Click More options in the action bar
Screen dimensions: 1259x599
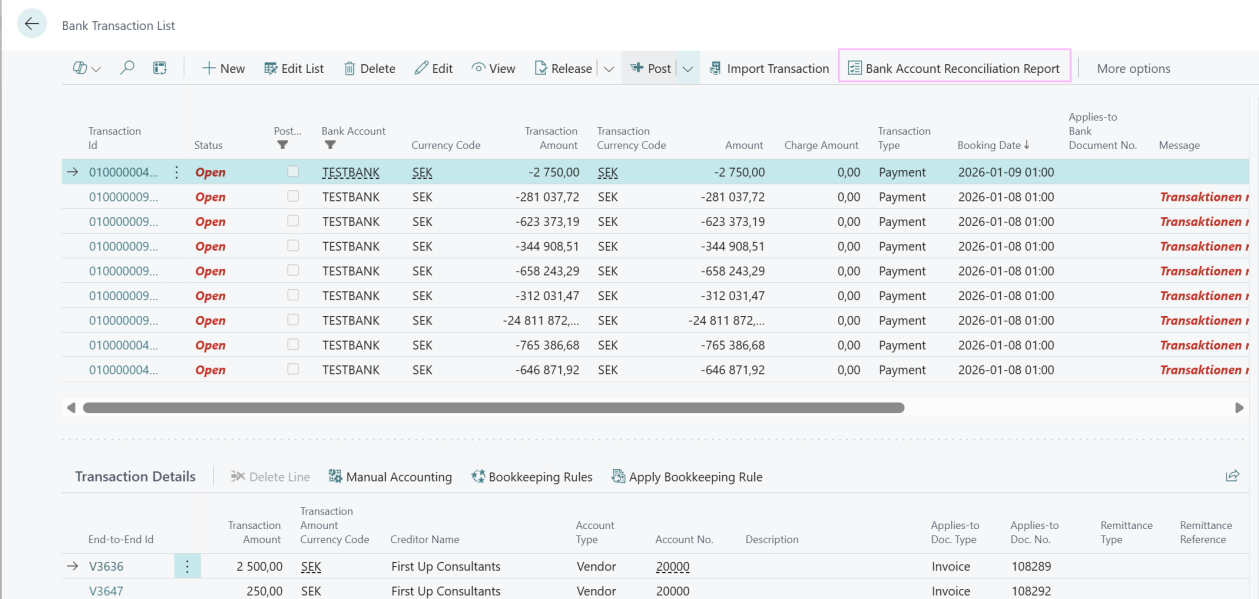(1133, 68)
